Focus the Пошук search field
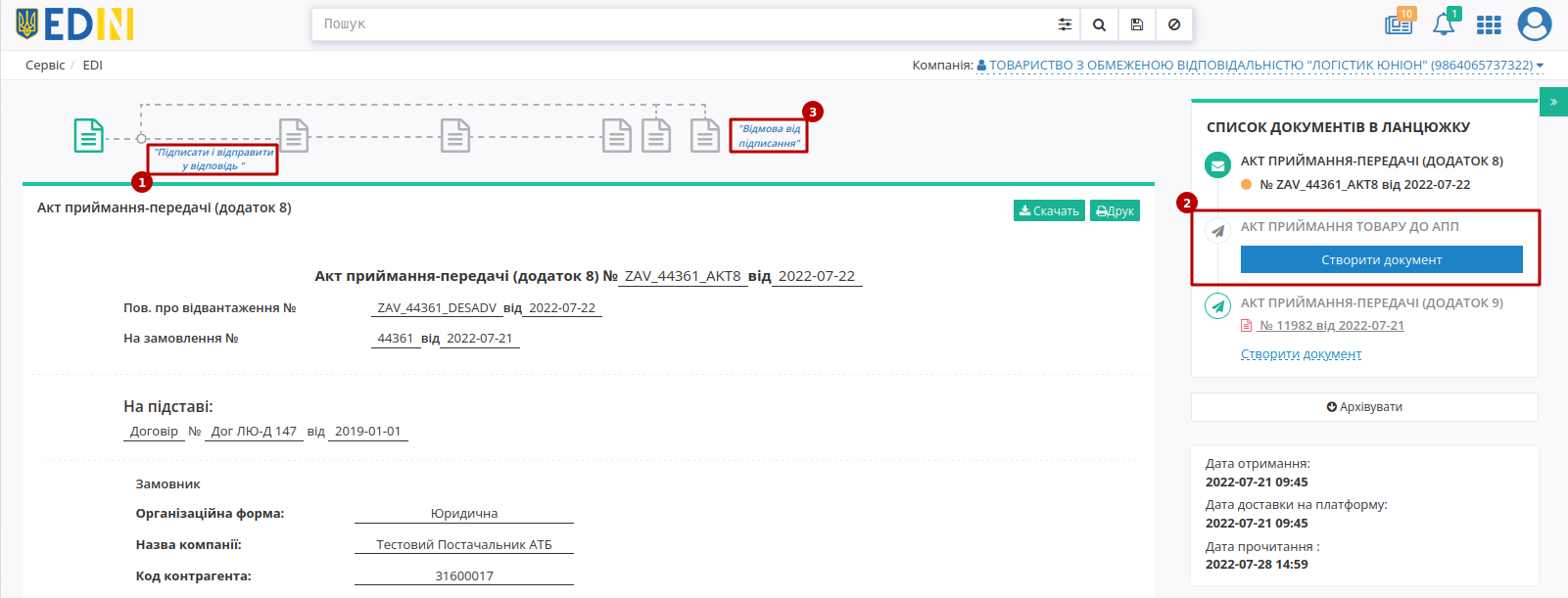Image resolution: width=1568 pixels, height=598 pixels. [x=681, y=24]
